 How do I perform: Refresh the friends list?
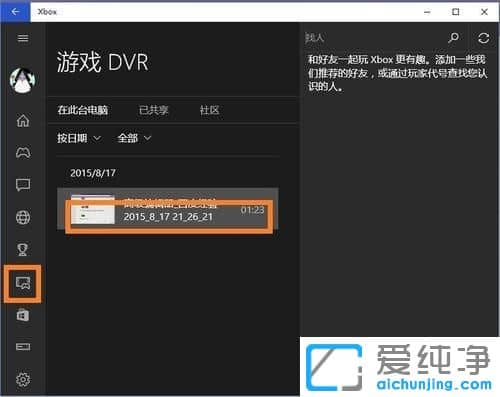484,38
